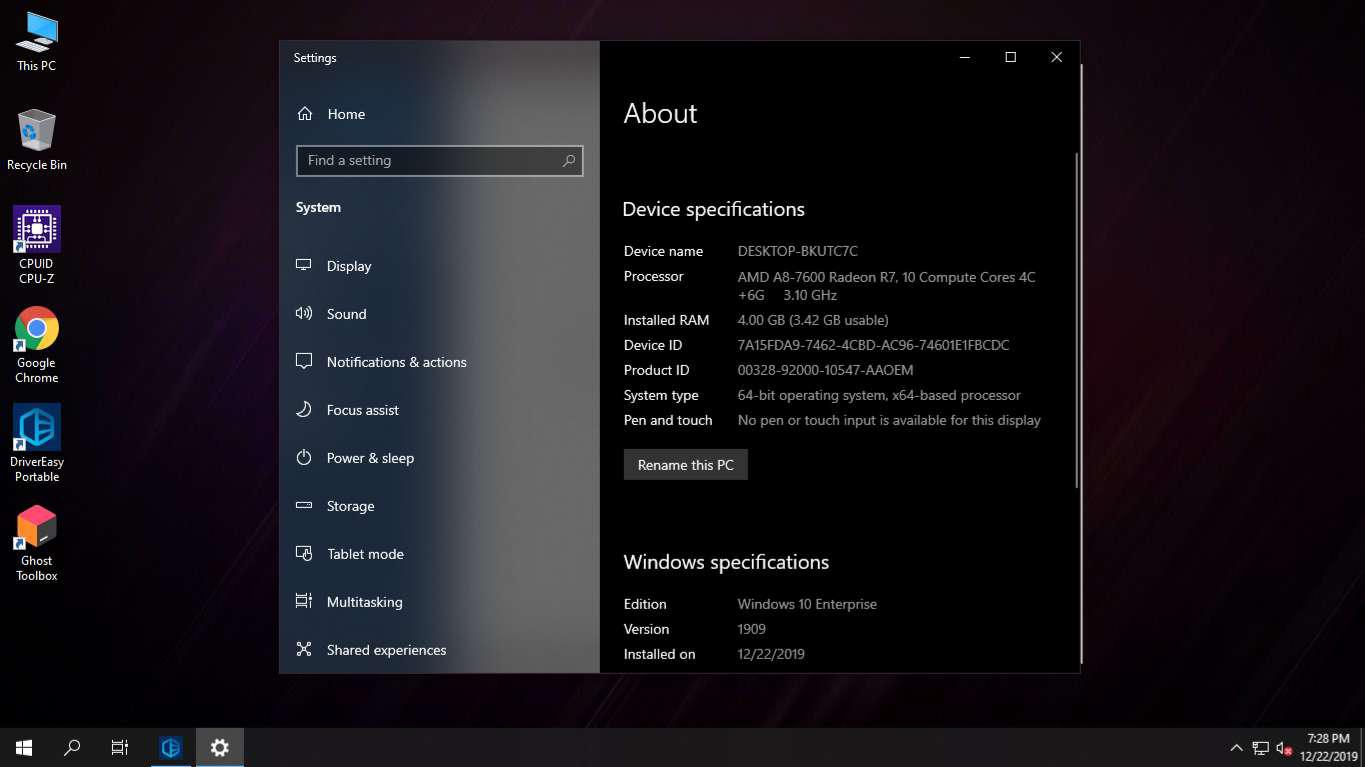Select the Storage settings page
This screenshot has width=1365, height=767.
click(x=350, y=506)
